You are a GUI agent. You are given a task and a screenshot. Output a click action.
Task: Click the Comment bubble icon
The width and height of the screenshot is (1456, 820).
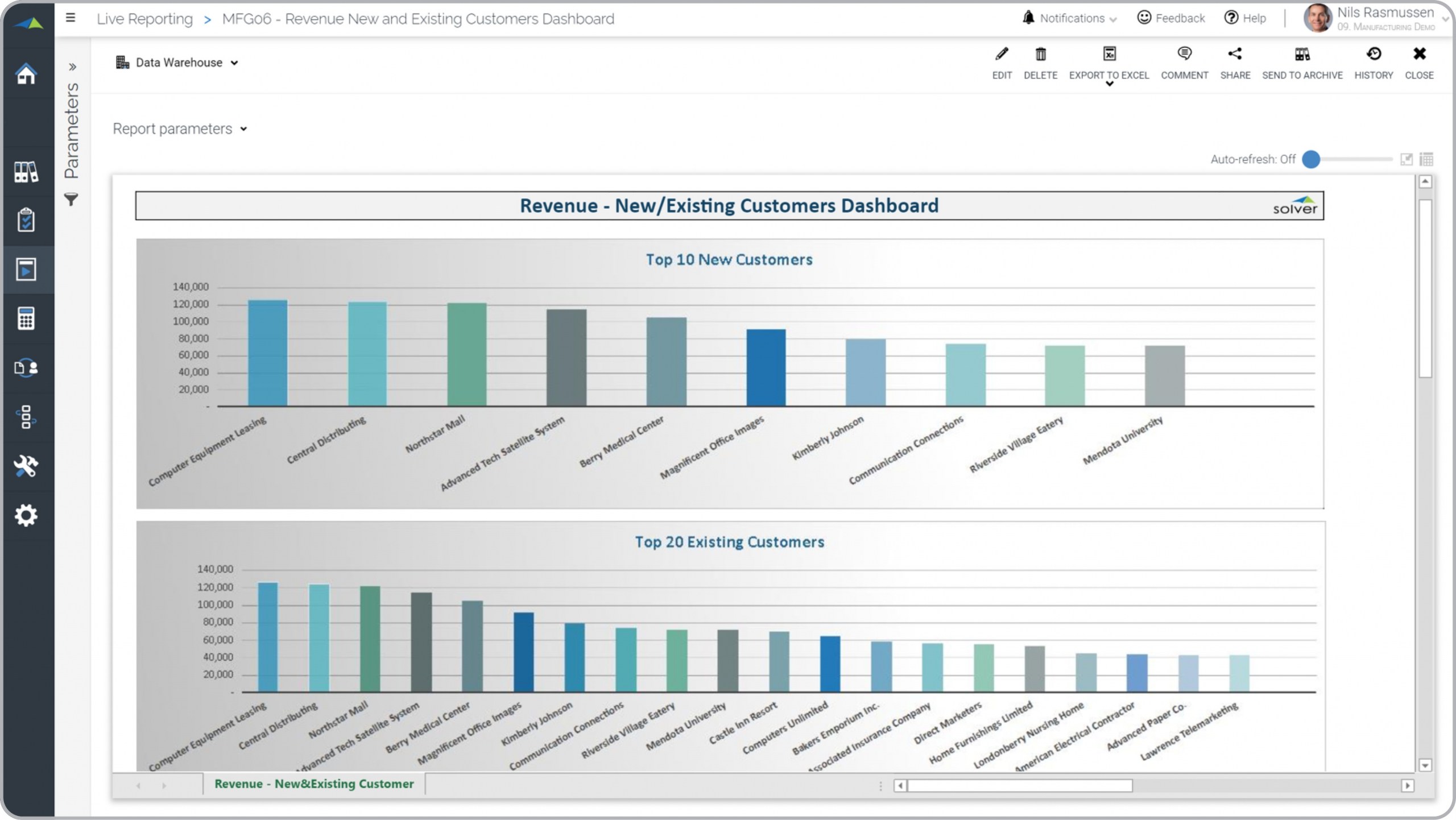click(1184, 55)
